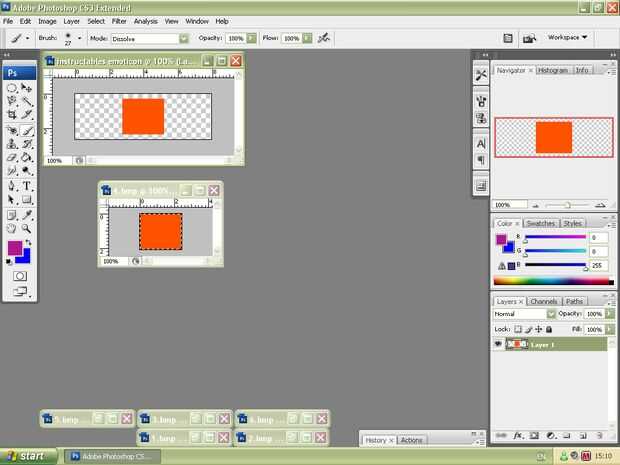620x465 pixels.
Task: Select the Eyedropper tool
Action: click(26, 215)
